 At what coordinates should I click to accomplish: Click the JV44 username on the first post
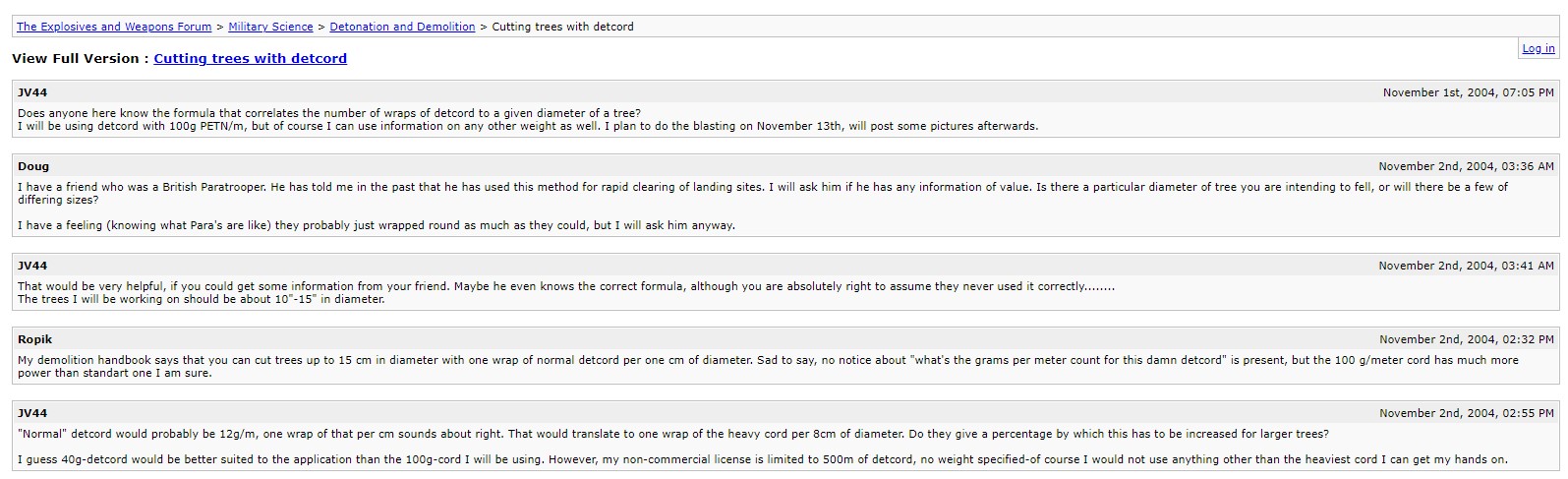32,92
